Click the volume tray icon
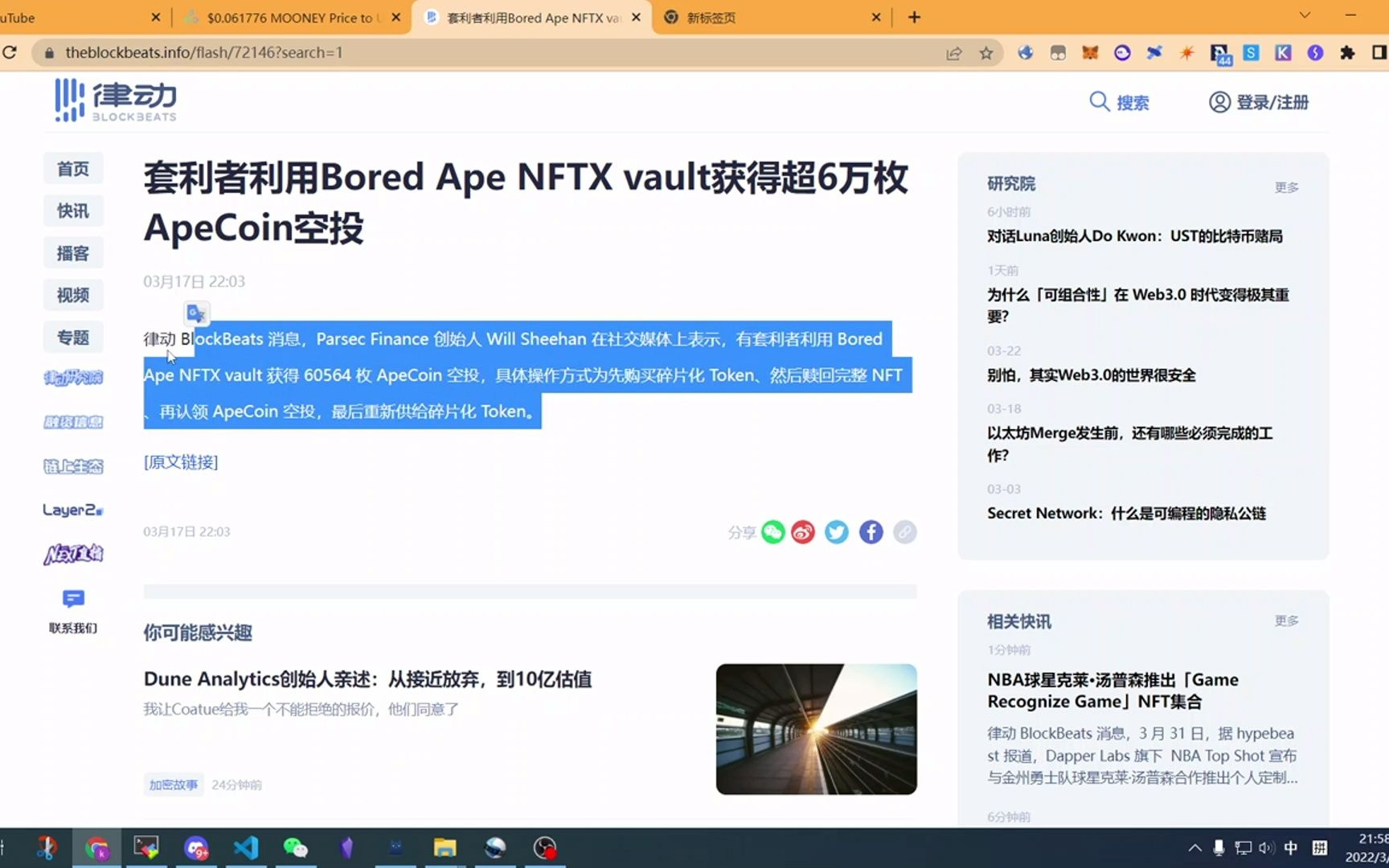 1267,848
